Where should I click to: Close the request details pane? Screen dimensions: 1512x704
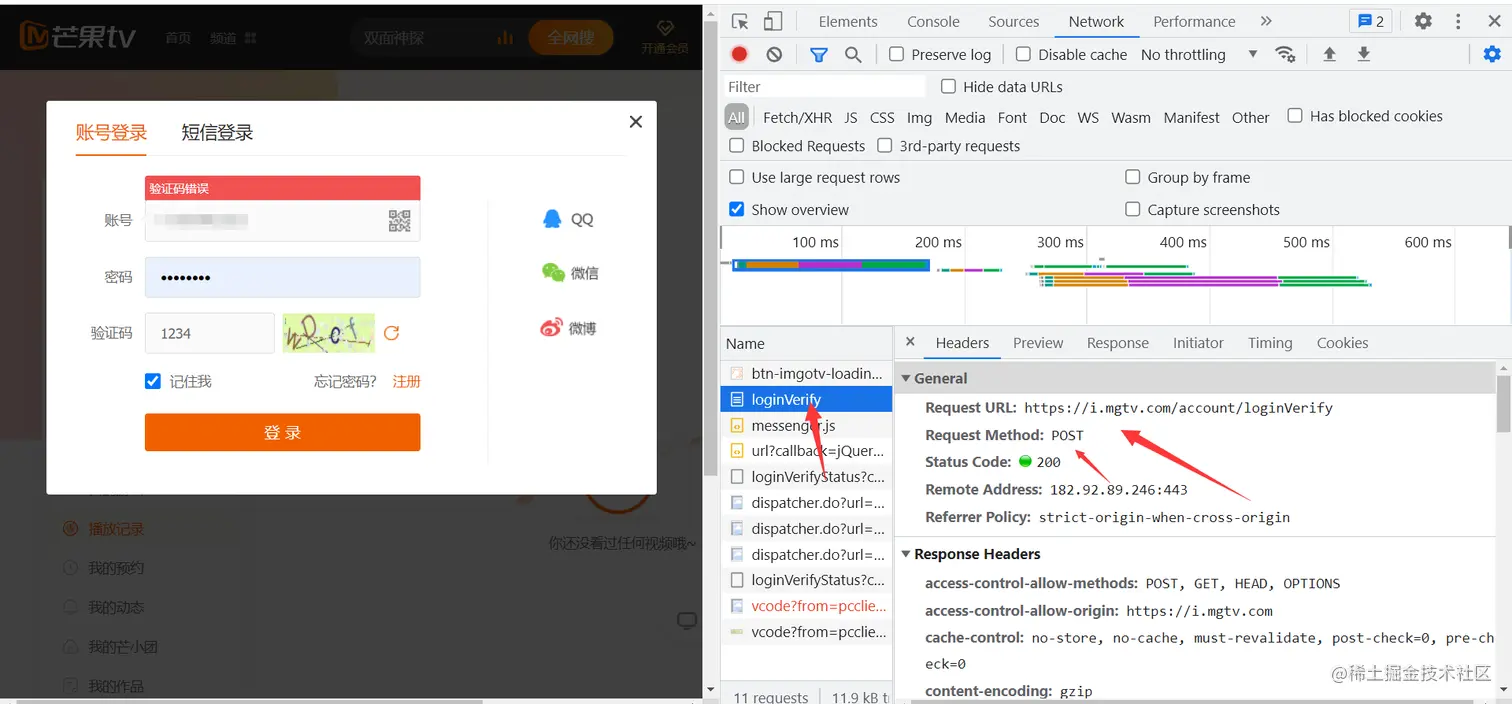(x=910, y=342)
